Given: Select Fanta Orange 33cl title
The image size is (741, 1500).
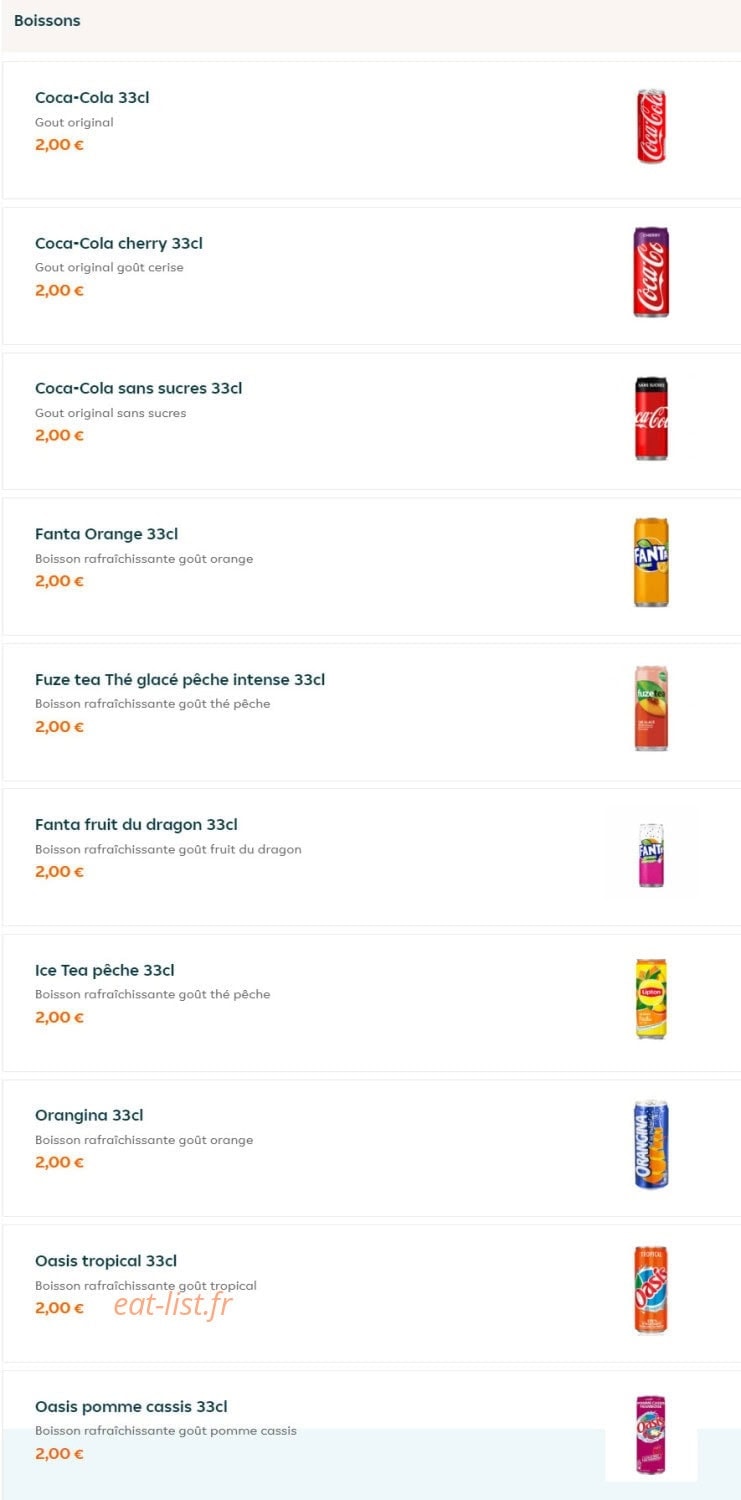Looking at the screenshot, I should (107, 534).
